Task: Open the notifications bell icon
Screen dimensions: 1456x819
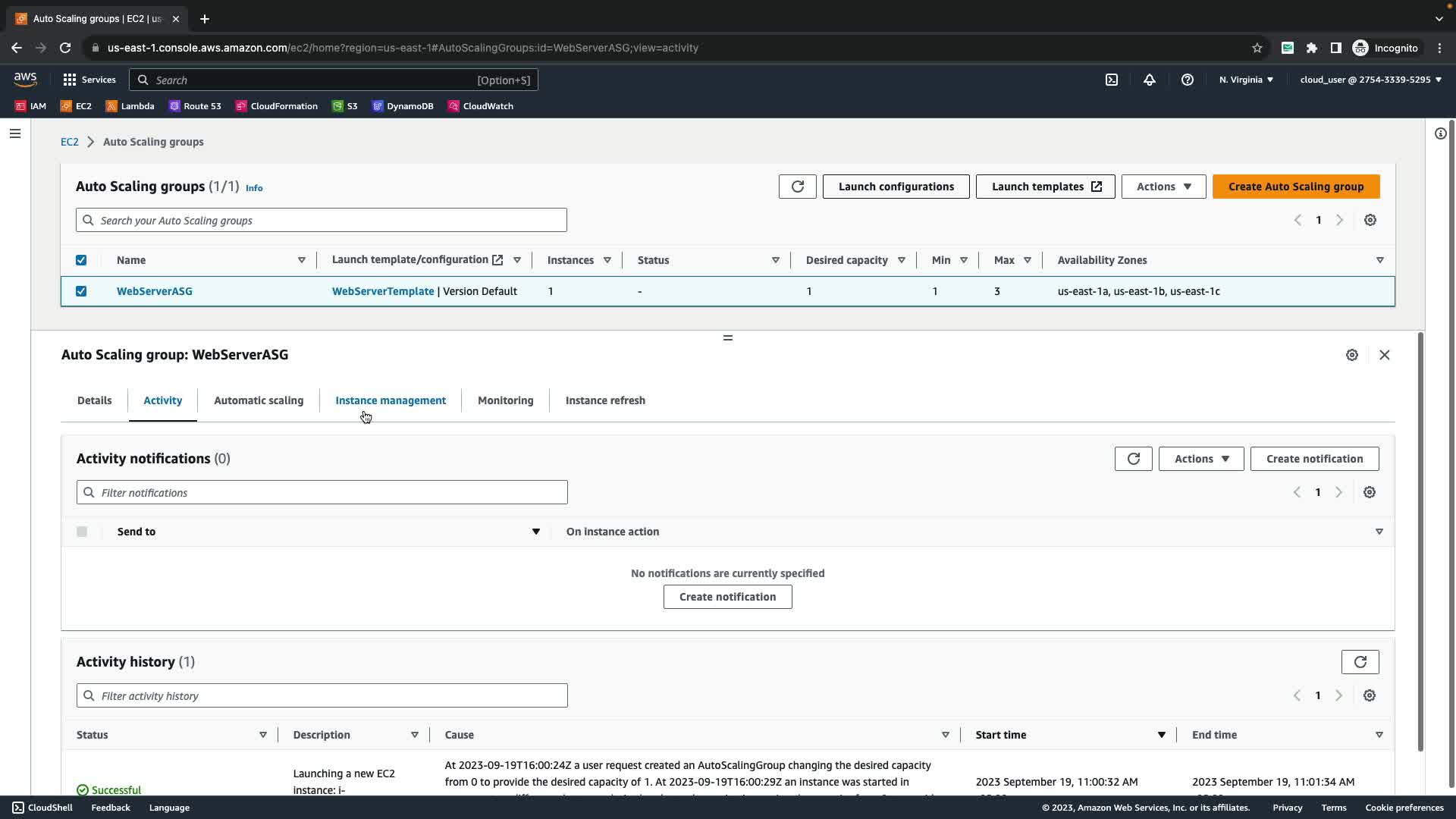Action: pos(1150,80)
